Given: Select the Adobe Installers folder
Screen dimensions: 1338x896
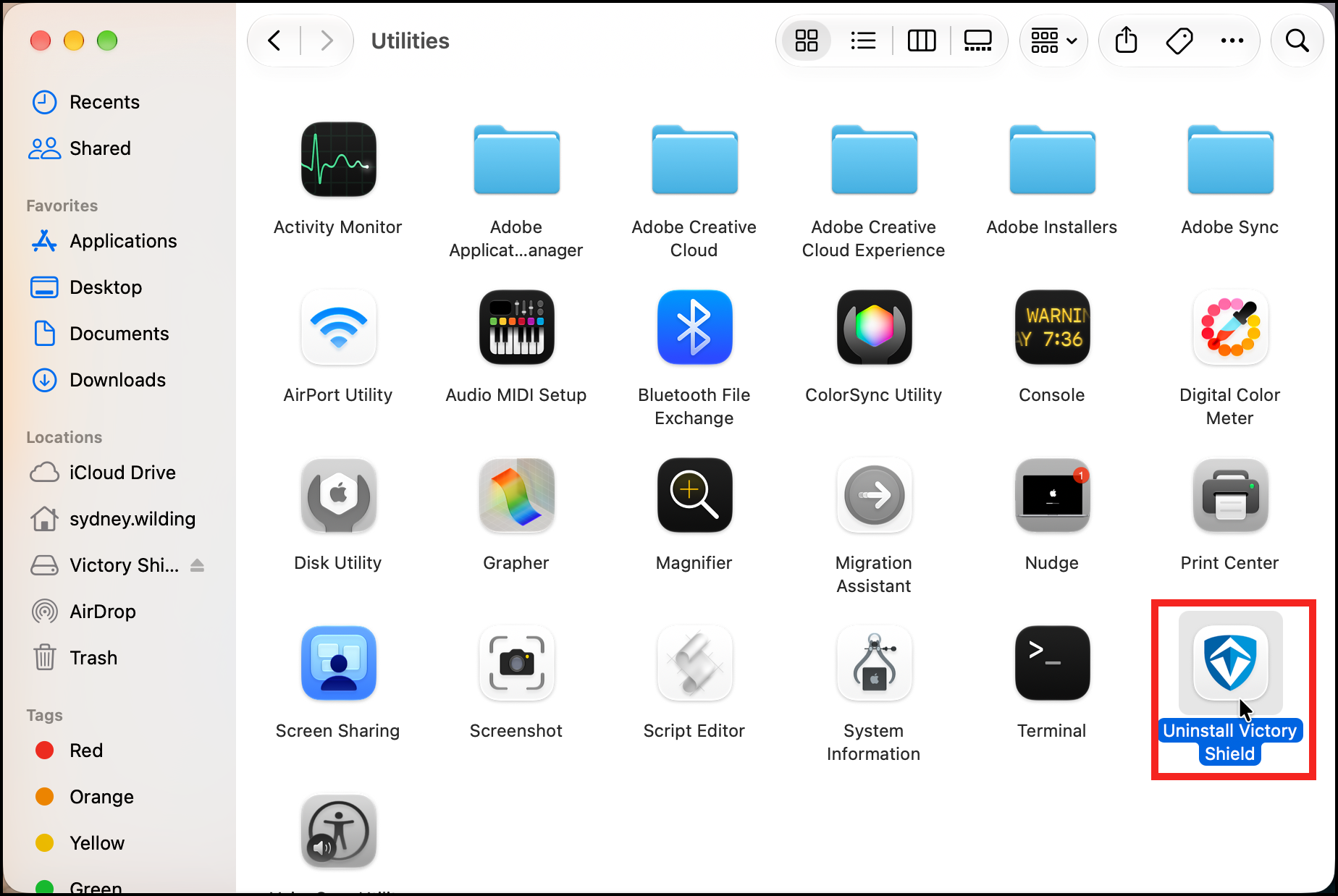Looking at the screenshot, I should pos(1052,159).
